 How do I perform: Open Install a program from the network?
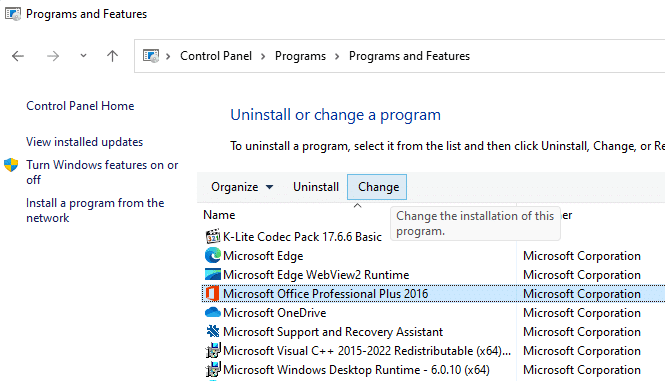[95, 210]
